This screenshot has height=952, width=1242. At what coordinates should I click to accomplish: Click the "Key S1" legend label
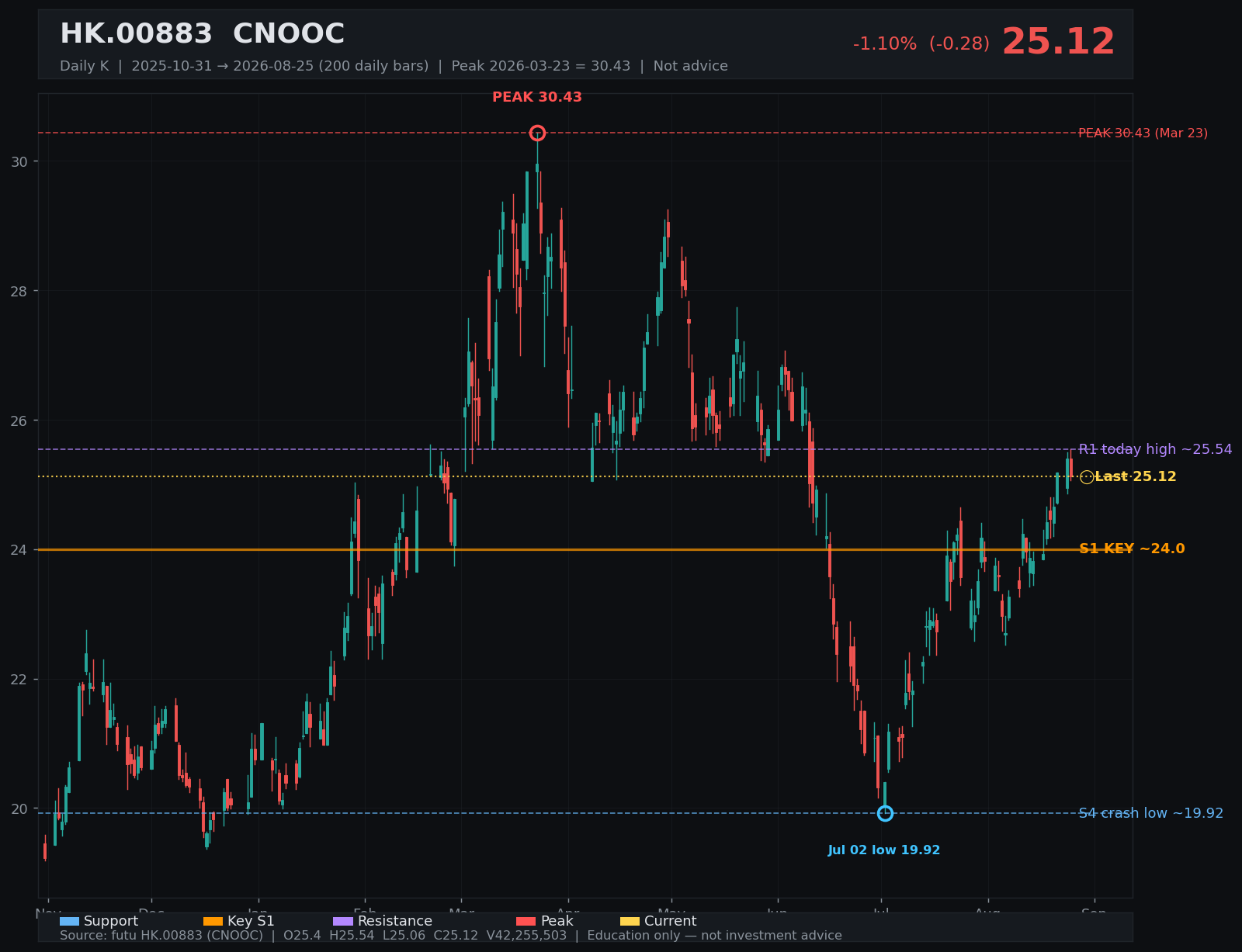click(251, 921)
